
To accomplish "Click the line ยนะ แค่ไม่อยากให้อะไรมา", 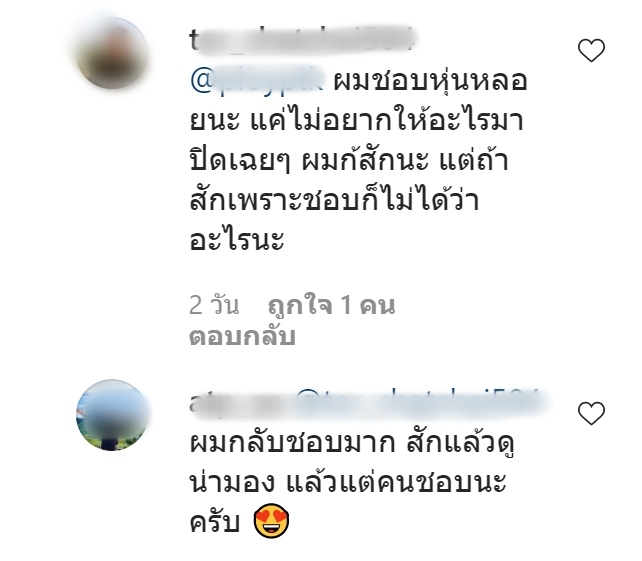I will point(356,119).
